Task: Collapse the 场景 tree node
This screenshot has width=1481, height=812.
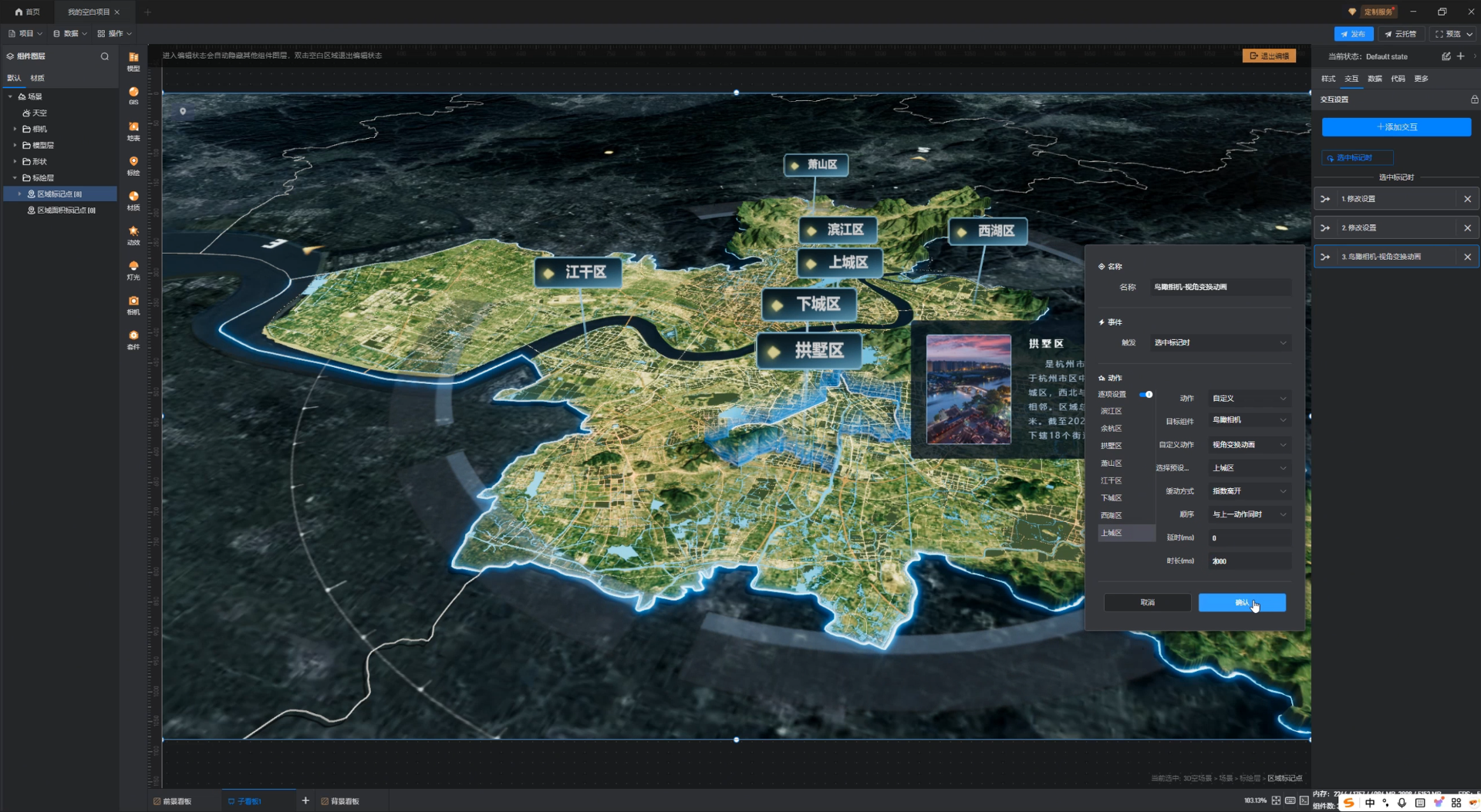Action: pyautogui.click(x=10, y=96)
